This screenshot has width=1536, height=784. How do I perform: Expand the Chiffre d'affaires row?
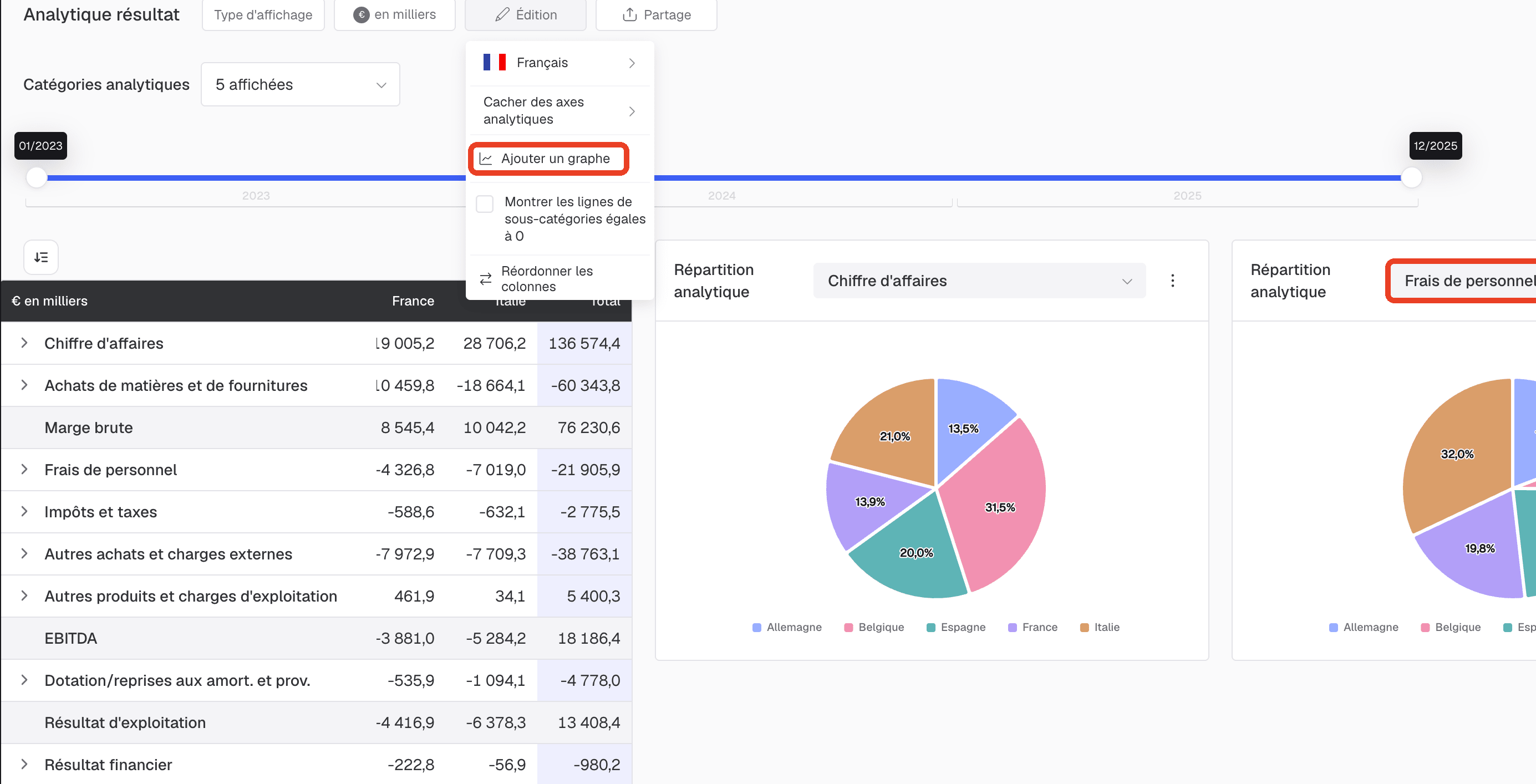click(x=24, y=343)
